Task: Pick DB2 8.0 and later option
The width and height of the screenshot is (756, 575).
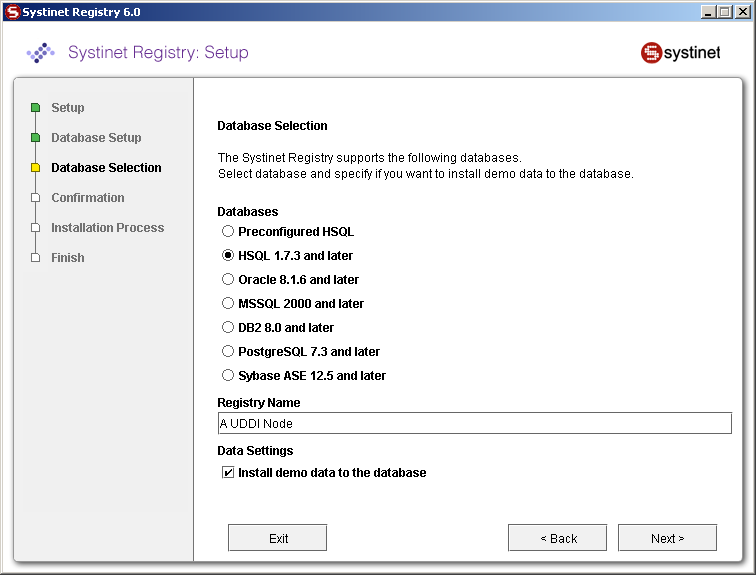Action: tap(228, 328)
